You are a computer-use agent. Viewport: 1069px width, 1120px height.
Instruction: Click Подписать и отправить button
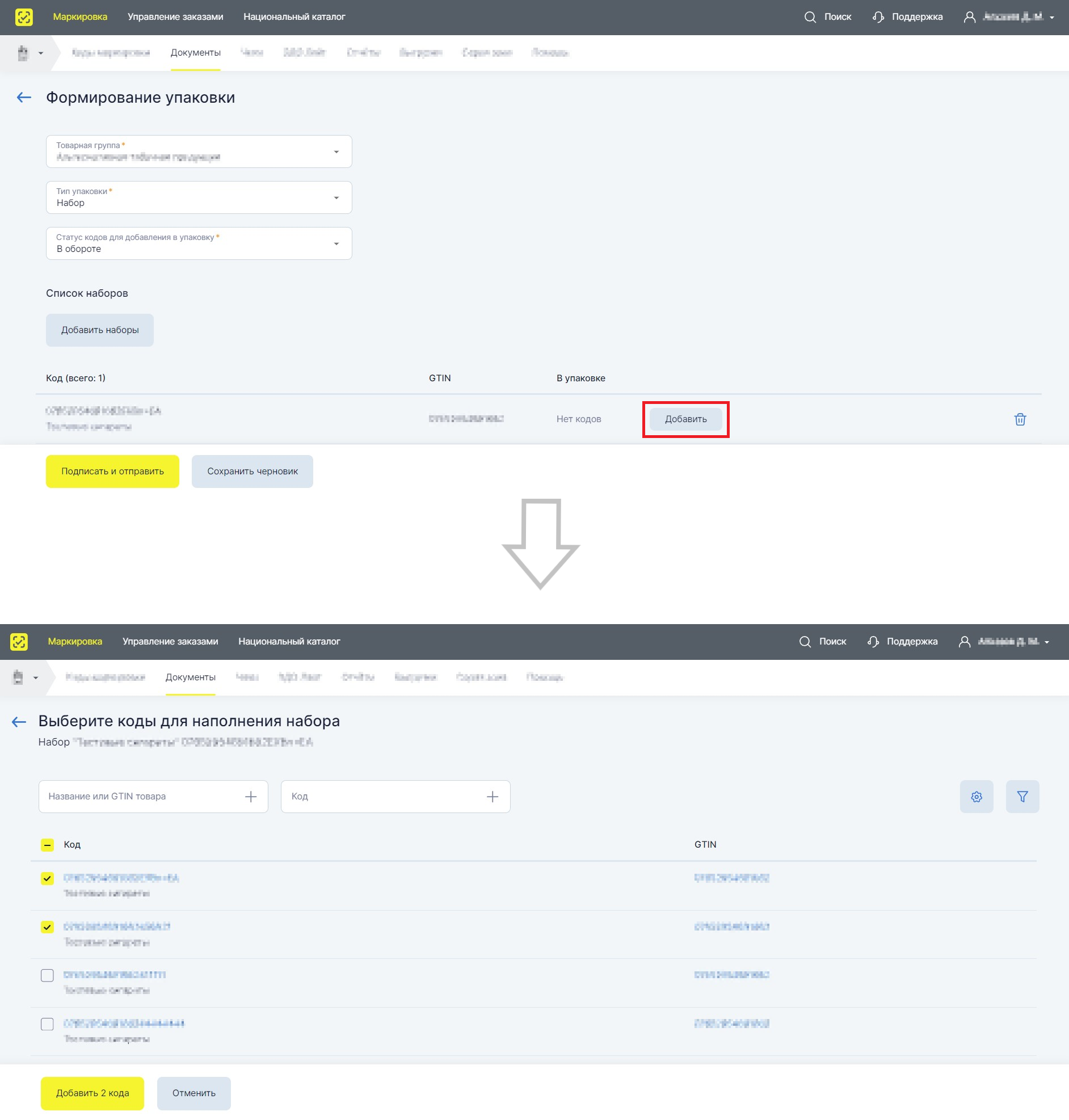(112, 471)
